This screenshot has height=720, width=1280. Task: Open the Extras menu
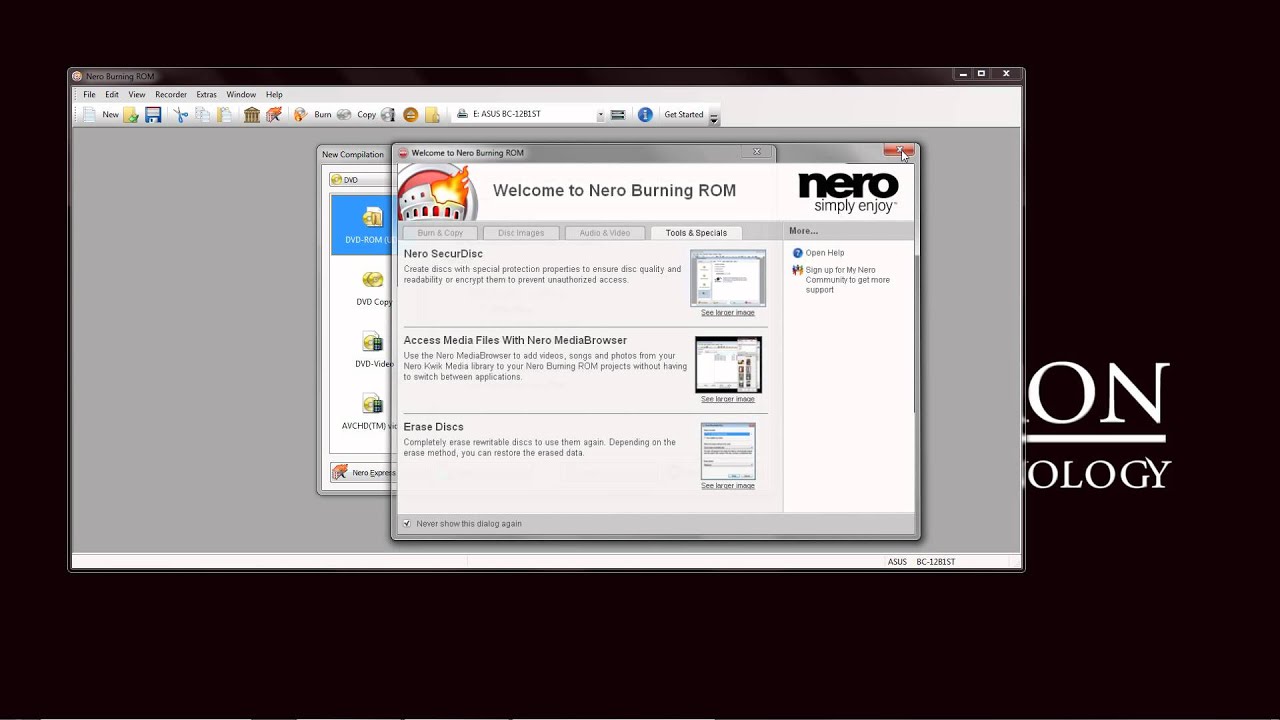pos(206,95)
